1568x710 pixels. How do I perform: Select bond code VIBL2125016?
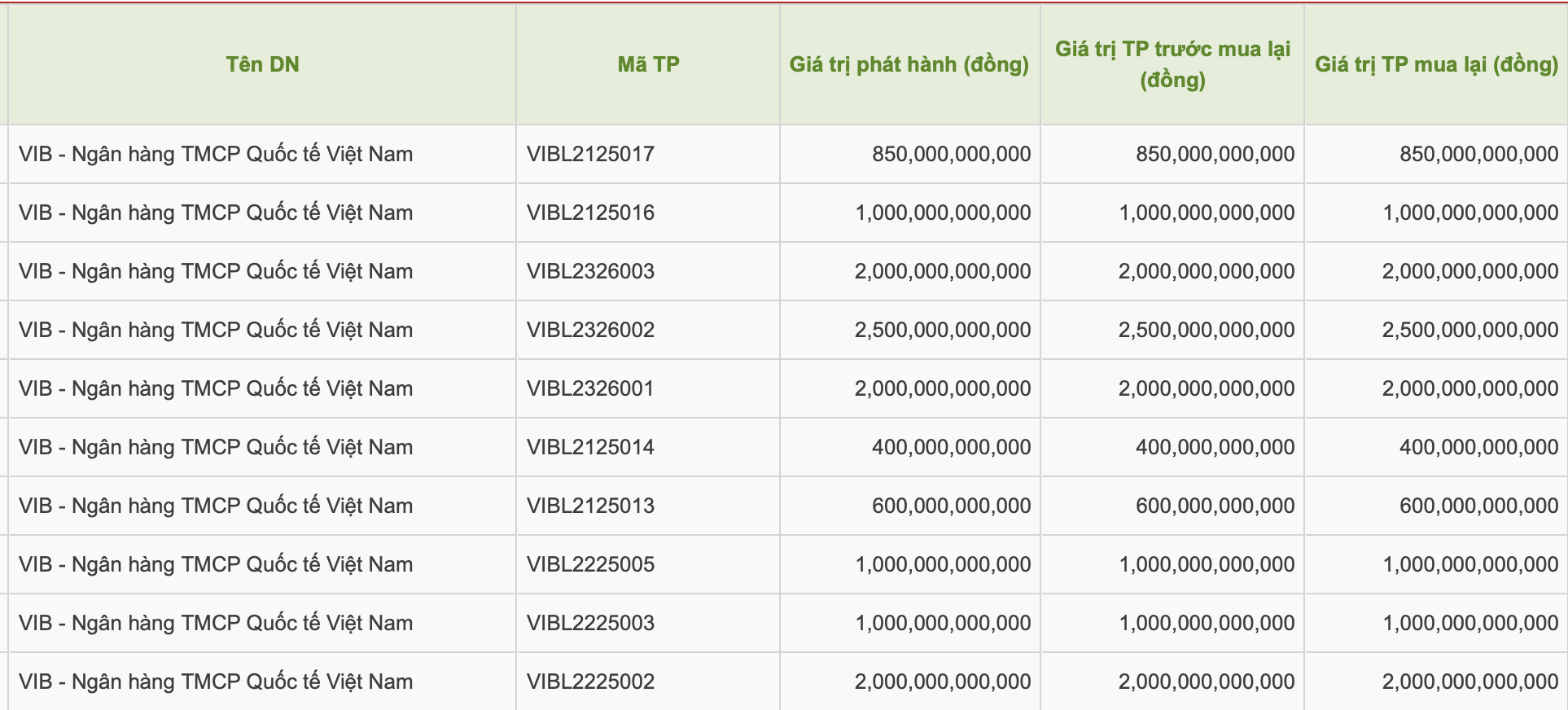tap(590, 213)
